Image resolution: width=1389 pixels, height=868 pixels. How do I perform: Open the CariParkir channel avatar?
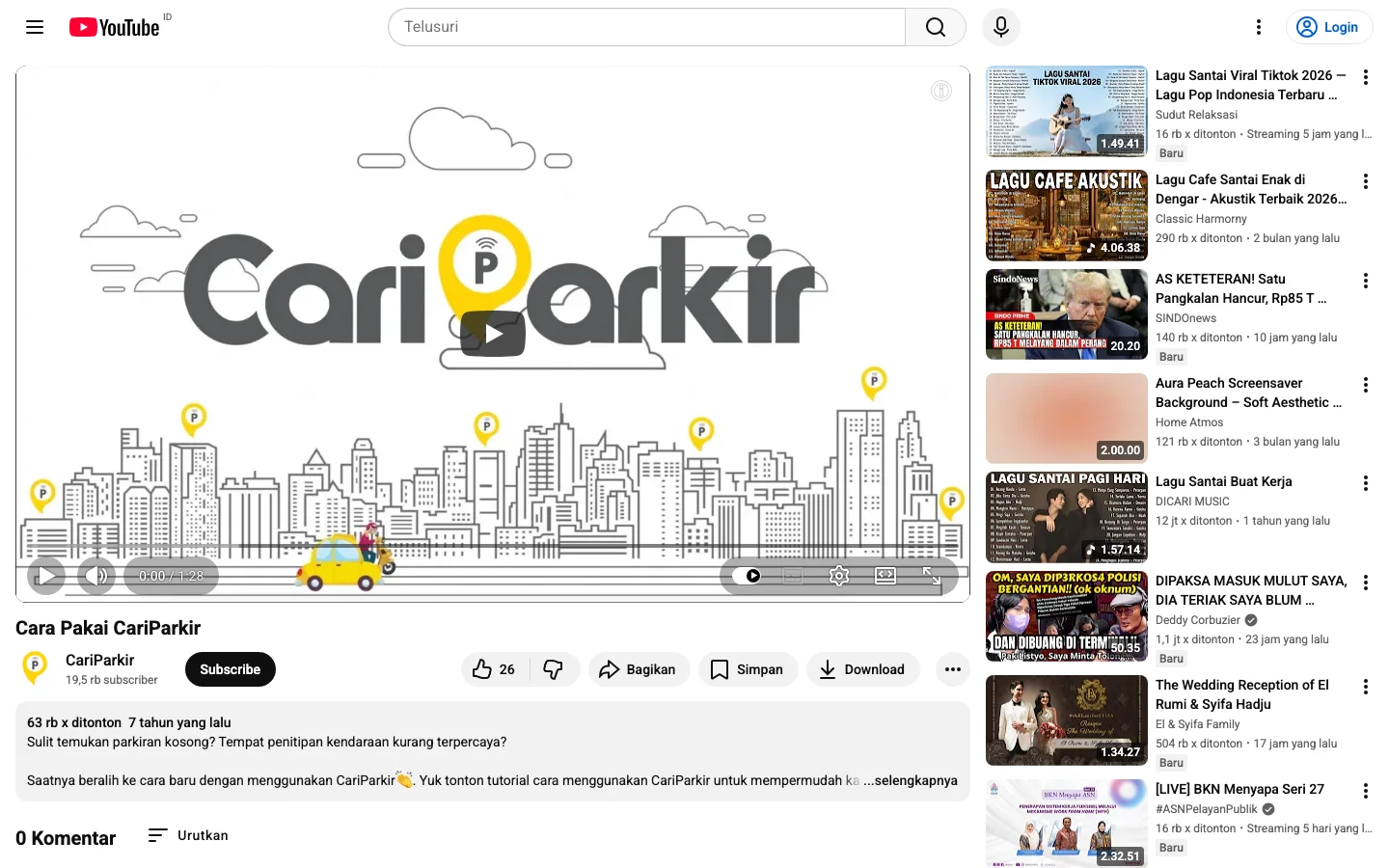(x=35, y=668)
